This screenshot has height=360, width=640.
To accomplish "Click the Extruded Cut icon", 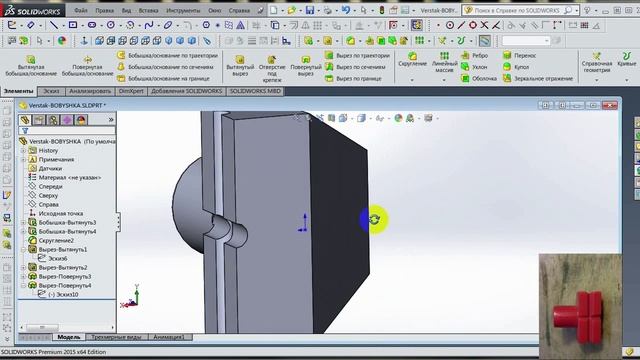I will [240, 60].
